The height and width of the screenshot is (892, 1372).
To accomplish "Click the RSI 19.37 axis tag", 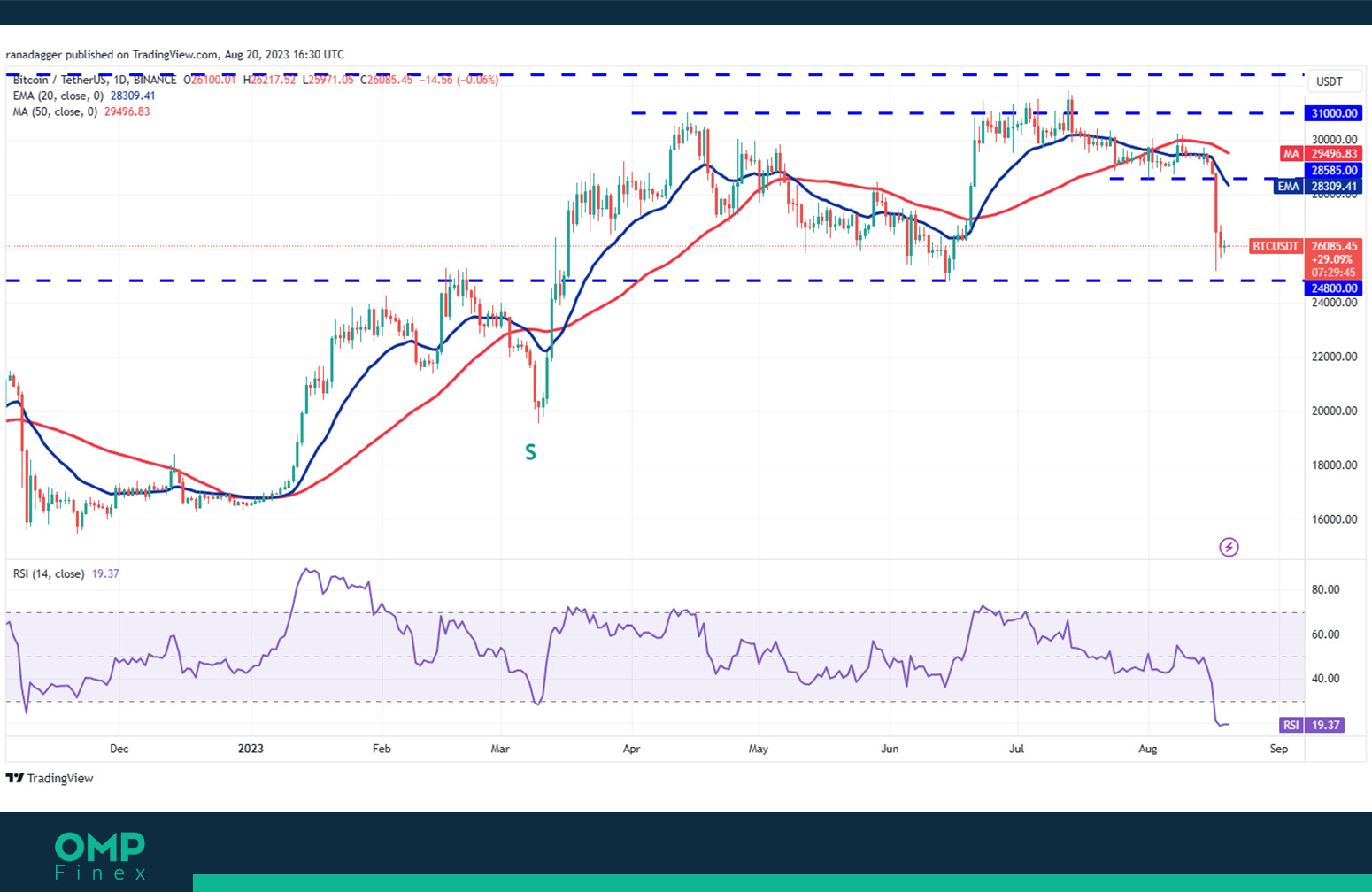I will (1313, 725).
